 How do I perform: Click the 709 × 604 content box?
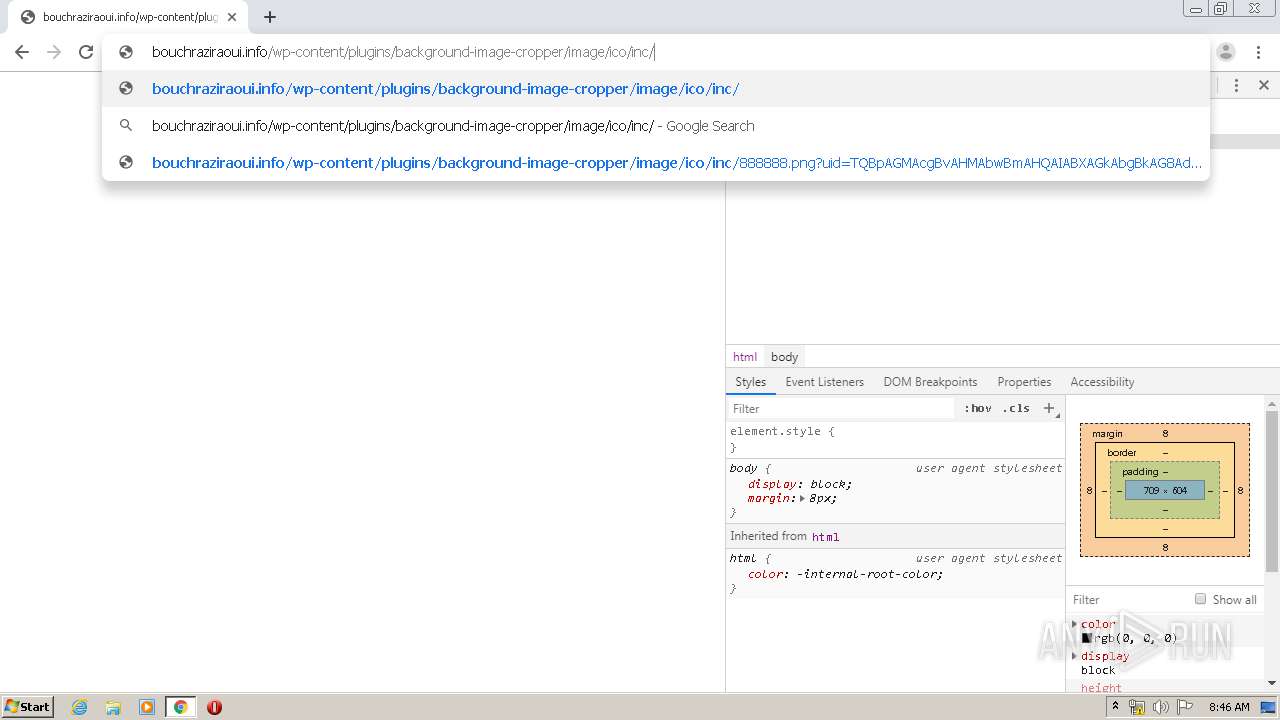pos(1165,490)
